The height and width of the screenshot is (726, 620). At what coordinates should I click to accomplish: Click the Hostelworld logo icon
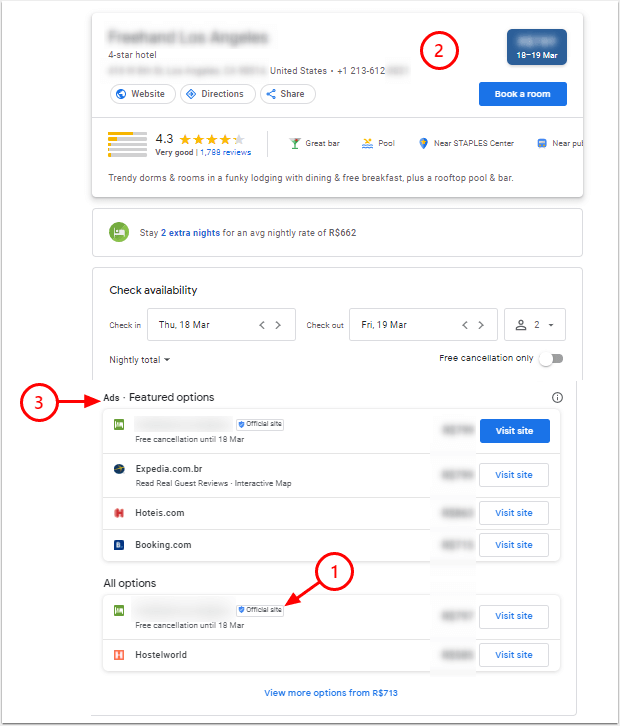[x=118, y=655]
